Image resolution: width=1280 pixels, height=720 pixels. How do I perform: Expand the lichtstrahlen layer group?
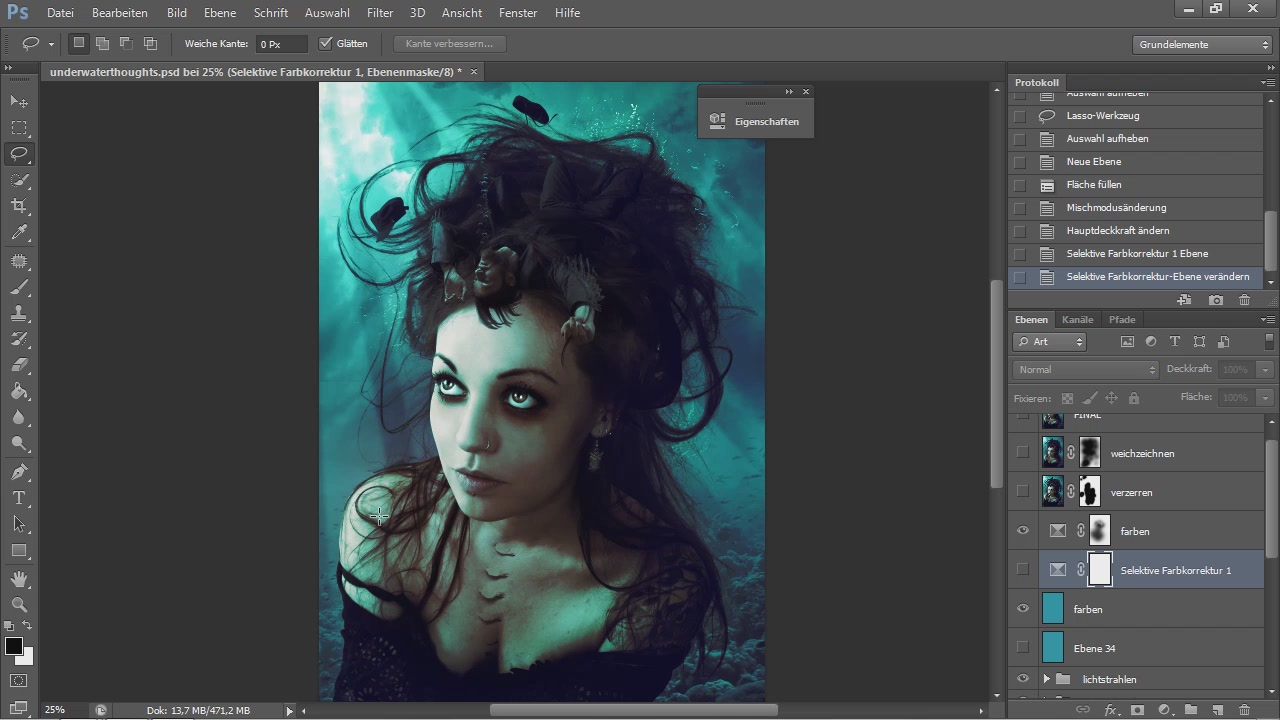tap(1046, 679)
